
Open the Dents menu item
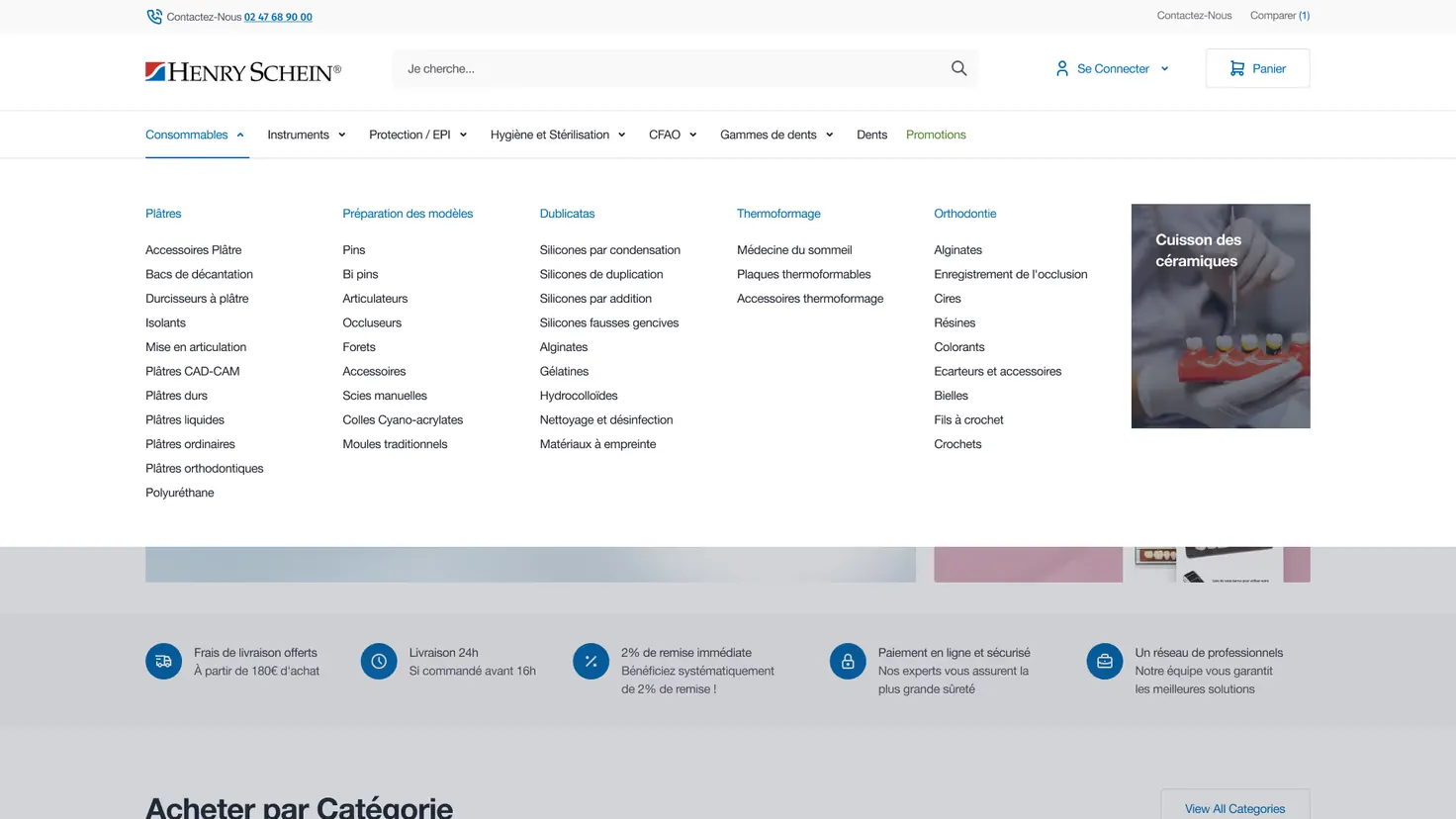(x=871, y=135)
